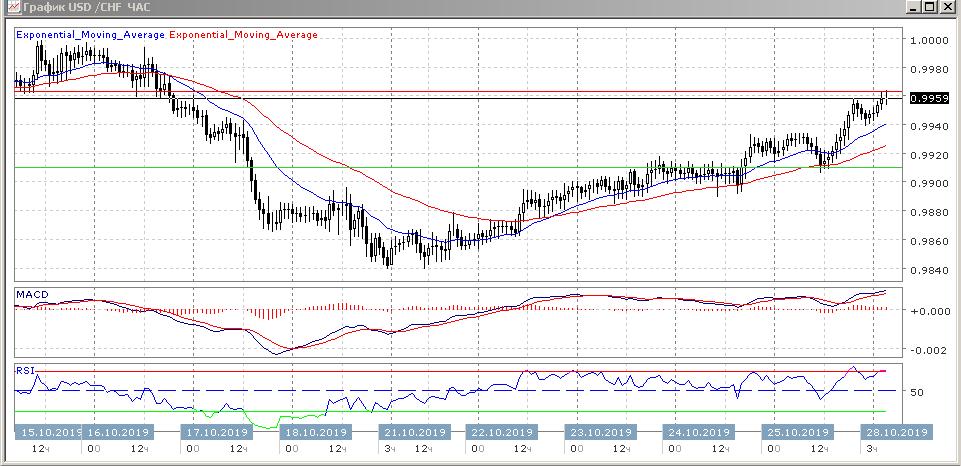Select the RSI indicator panel label
961x466 pixels.
[23, 370]
